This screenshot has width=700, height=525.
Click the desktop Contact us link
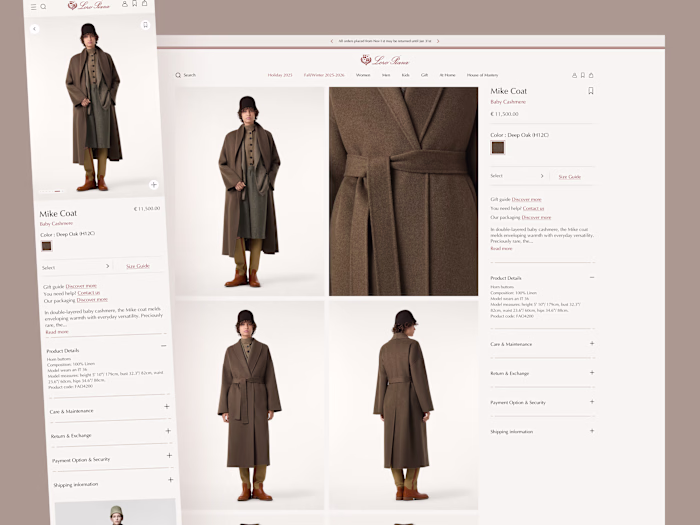coord(533,208)
